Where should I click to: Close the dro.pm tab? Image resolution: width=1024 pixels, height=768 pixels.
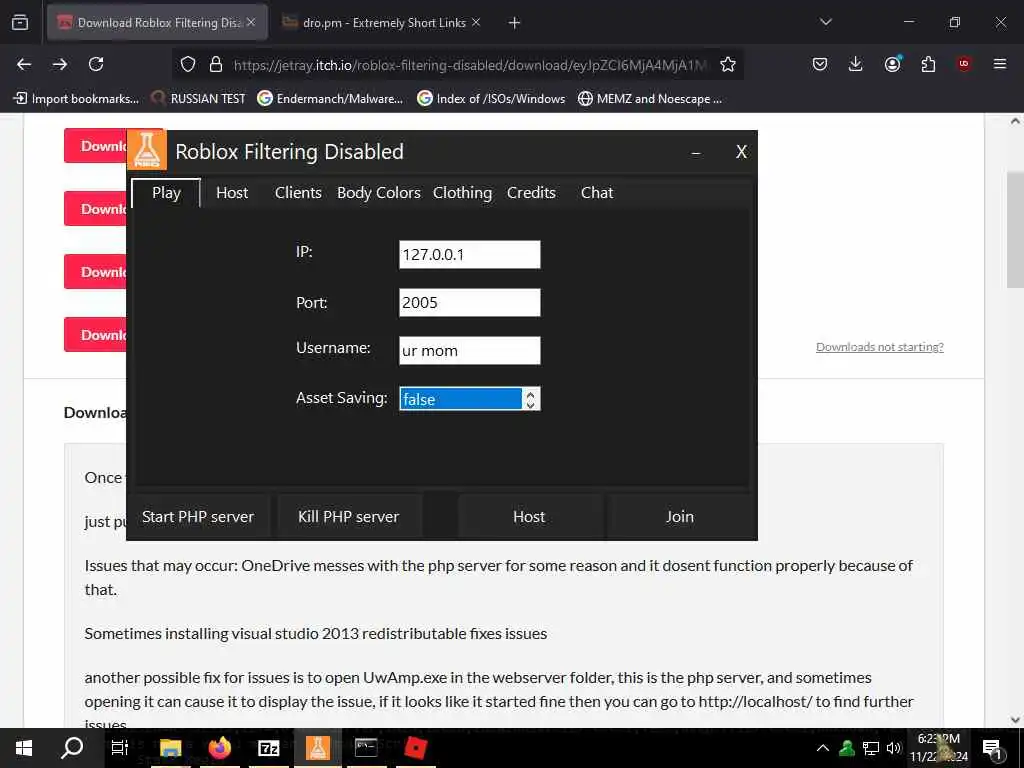click(476, 22)
